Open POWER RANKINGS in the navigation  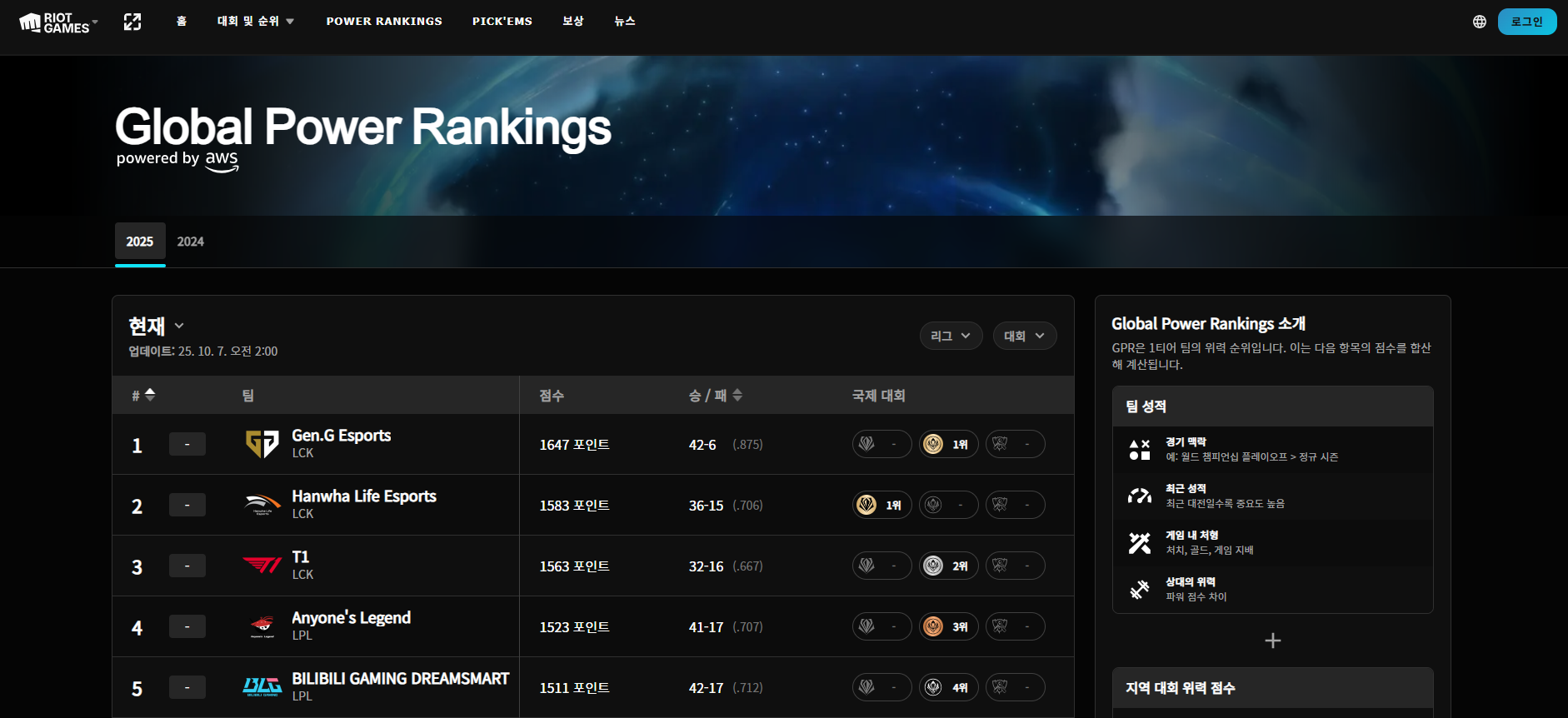[384, 22]
